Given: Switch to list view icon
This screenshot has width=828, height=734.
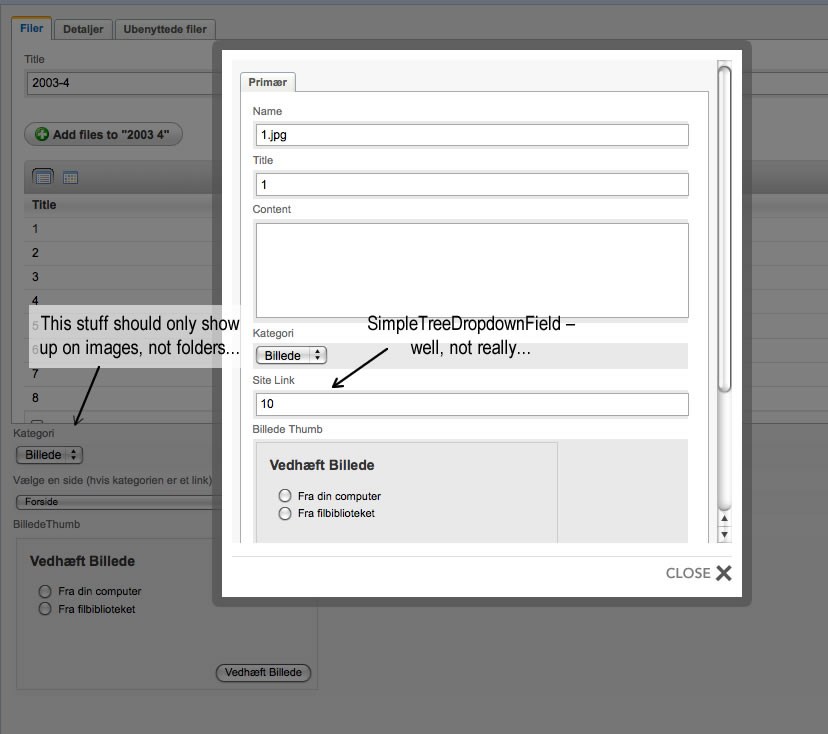Looking at the screenshot, I should (43, 177).
